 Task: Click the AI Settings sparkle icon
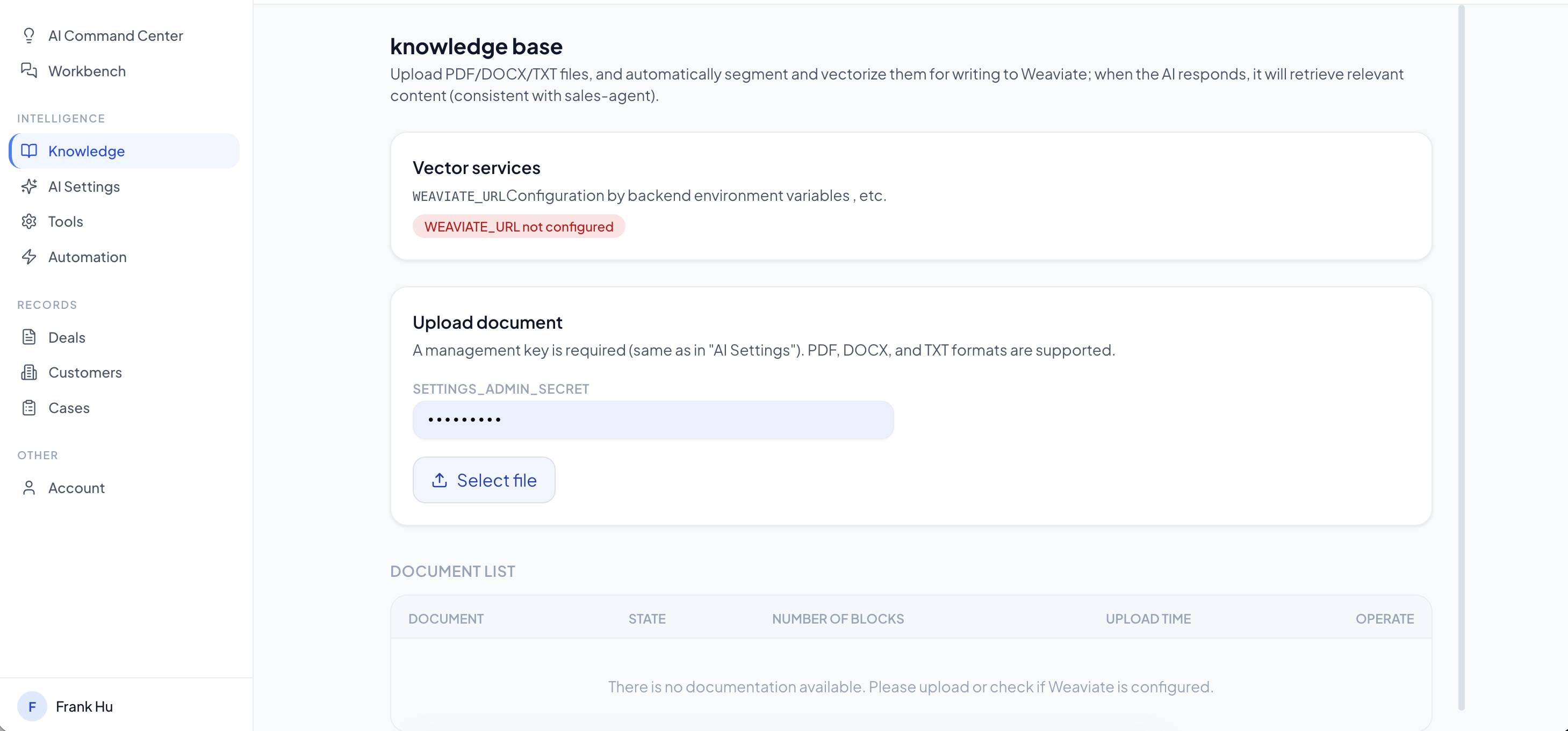[x=28, y=186]
